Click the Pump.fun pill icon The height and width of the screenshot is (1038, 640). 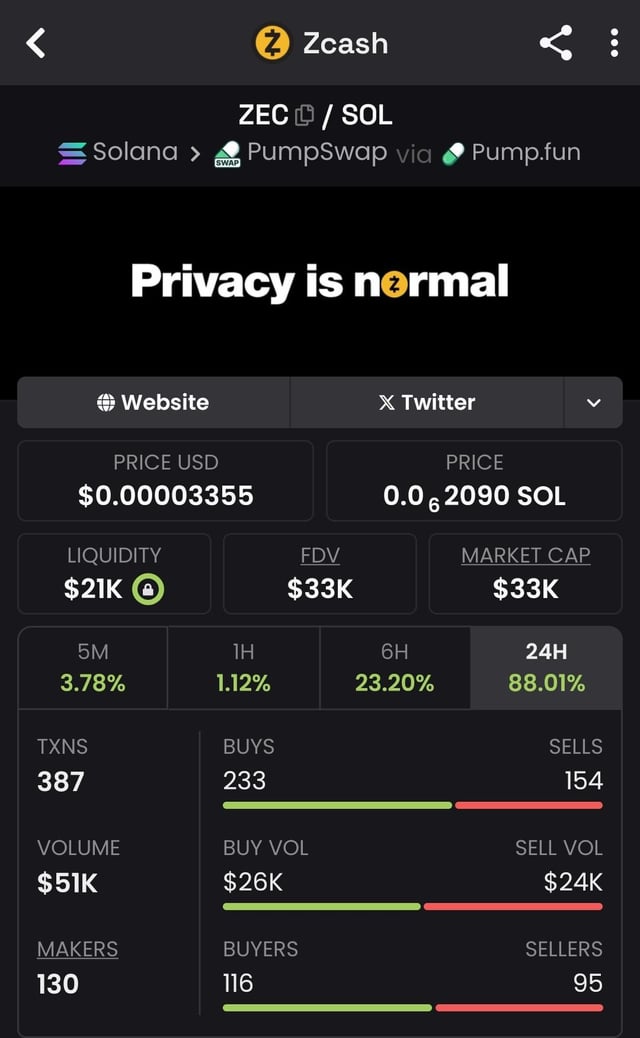[x=453, y=153]
